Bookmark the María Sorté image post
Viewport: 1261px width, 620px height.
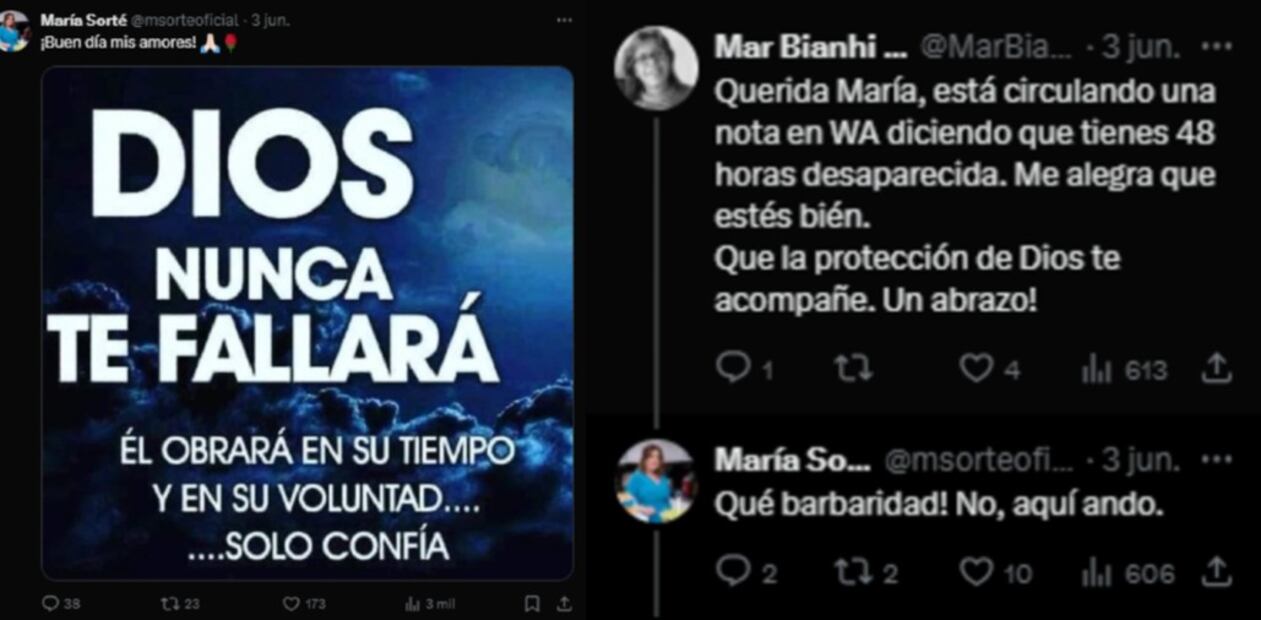[532, 604]
